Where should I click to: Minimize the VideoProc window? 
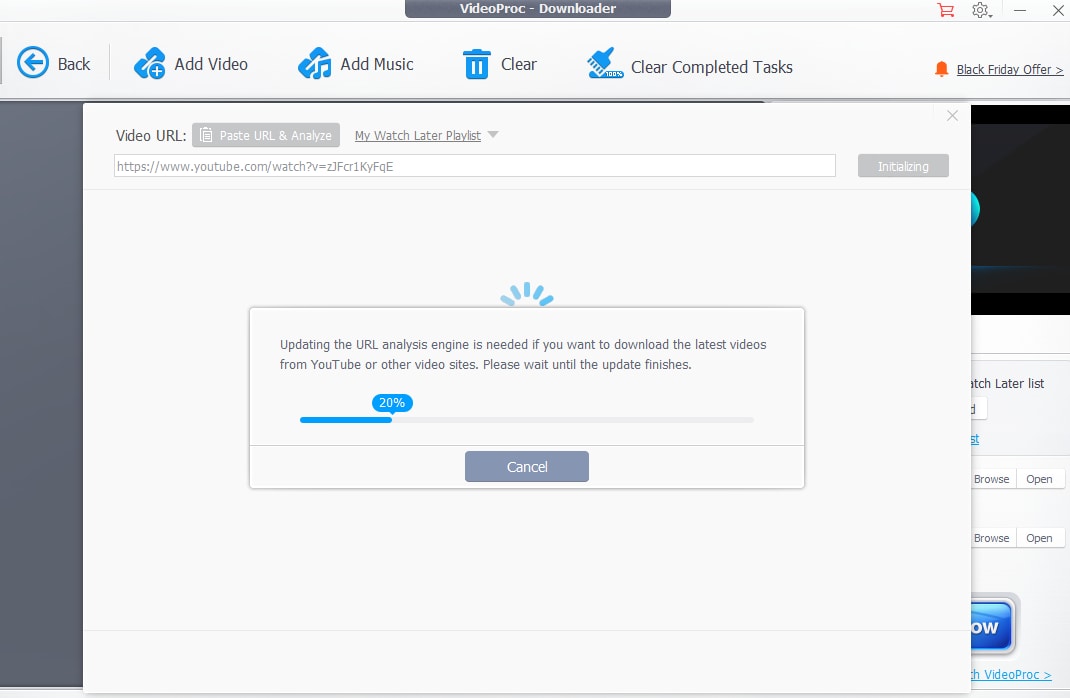(x=1020, y=10)
